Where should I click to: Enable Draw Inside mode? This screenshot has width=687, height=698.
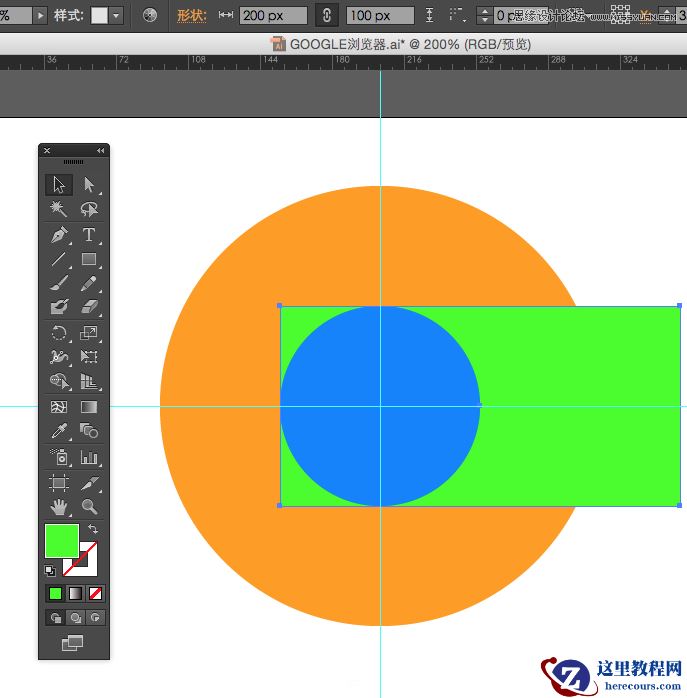[x=95, y=617]
